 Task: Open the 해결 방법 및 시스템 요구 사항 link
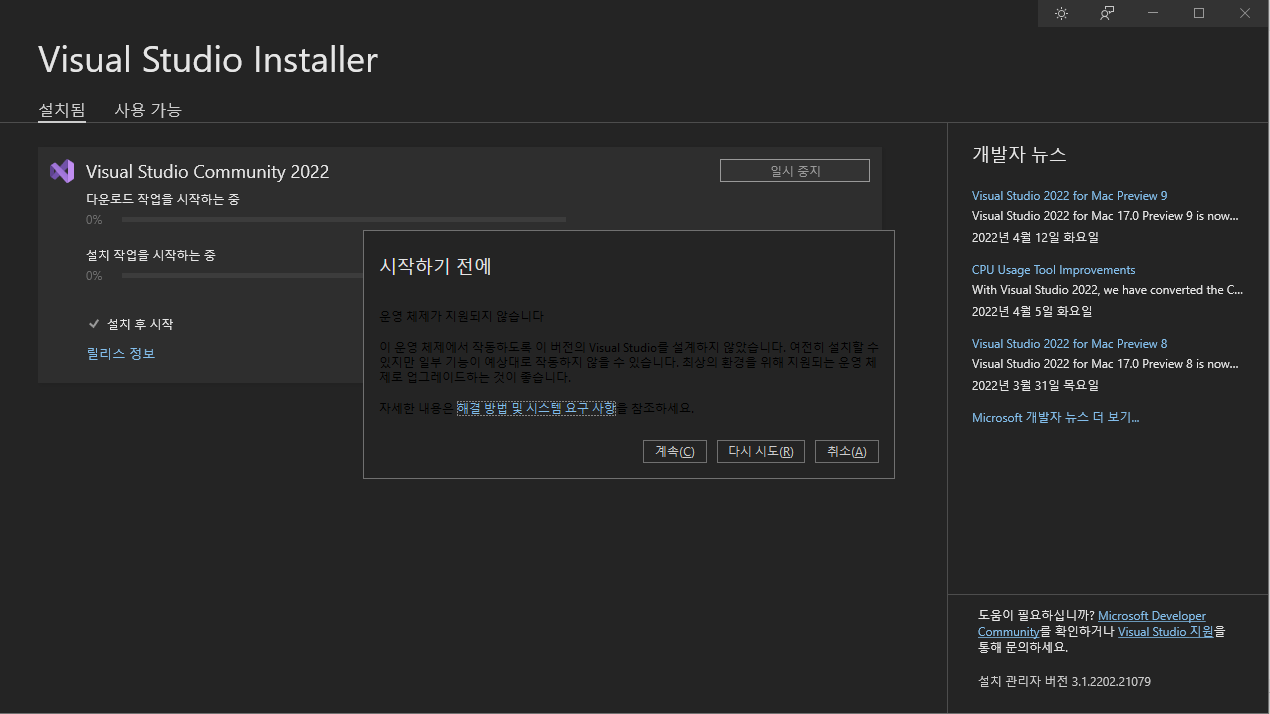point(536,408)
